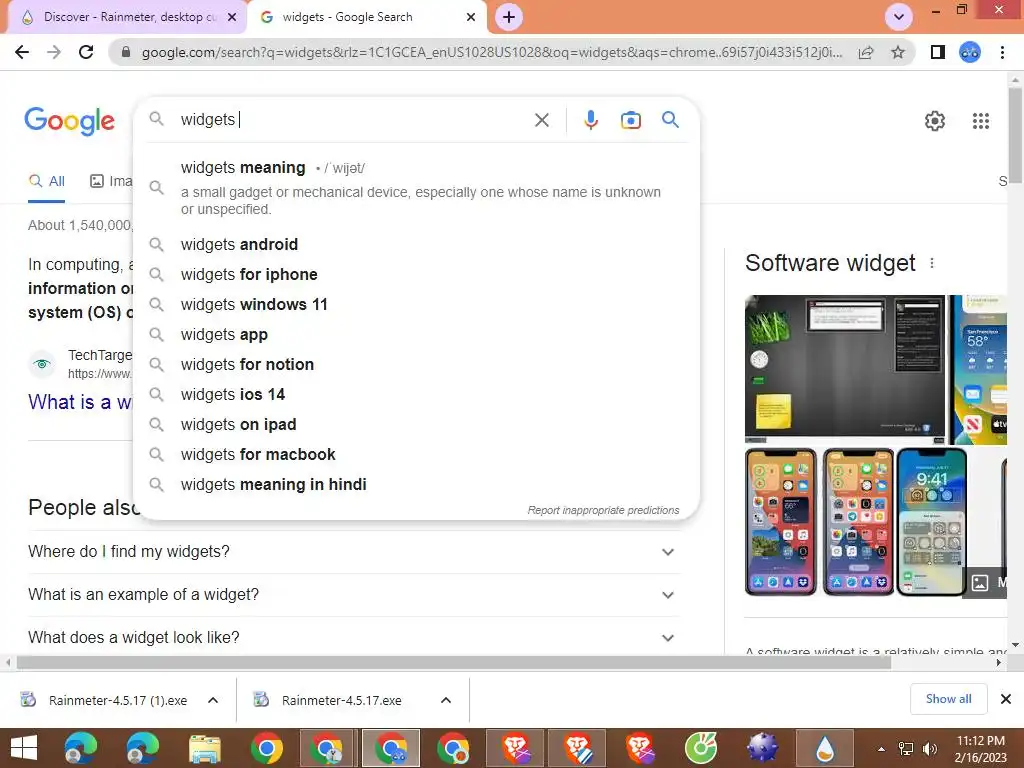
Task: Close the widgets Google Search tab
Action: [x=471, y=17]
